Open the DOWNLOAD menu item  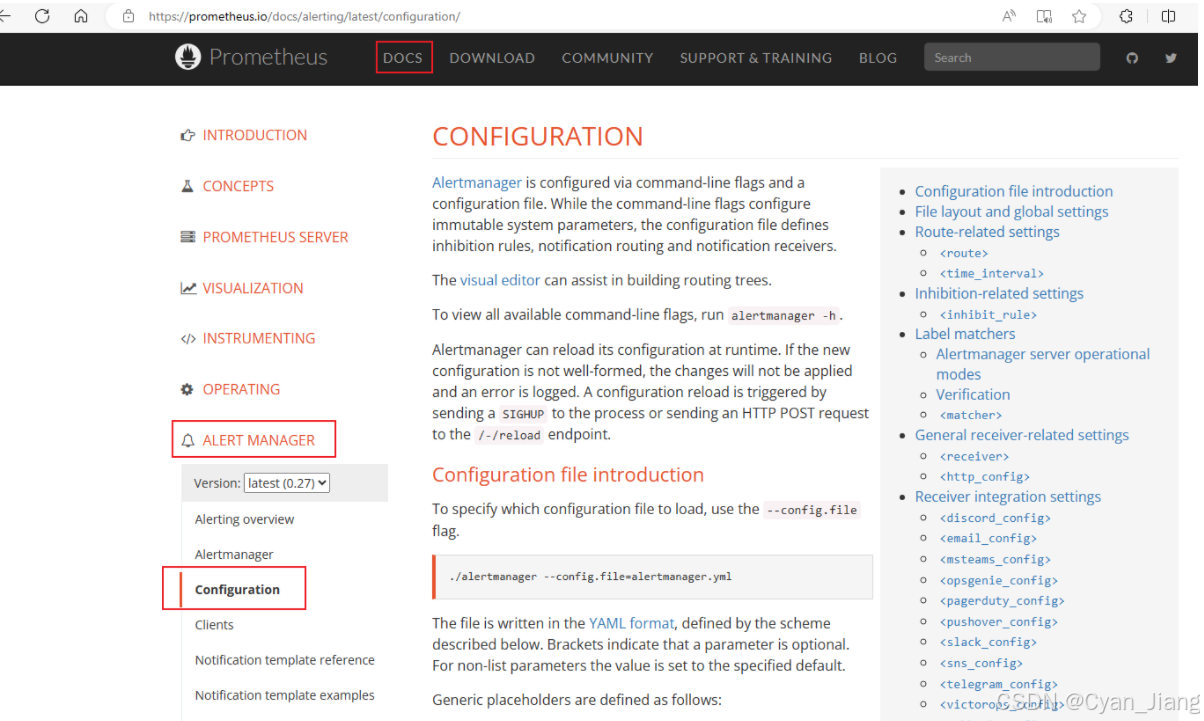point(492,58)
